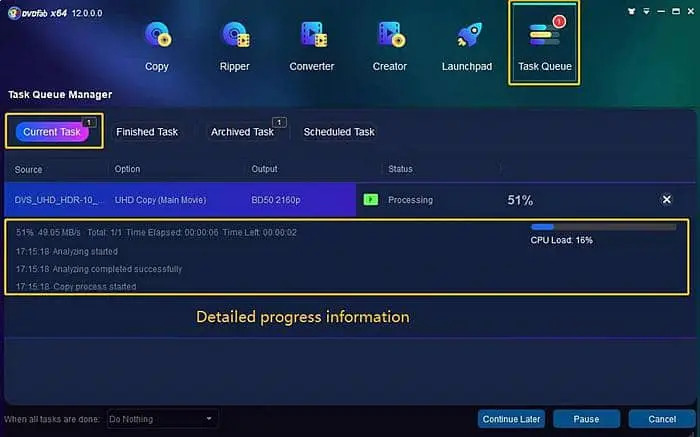
Task: Open the Copy module
Action: 157,46
